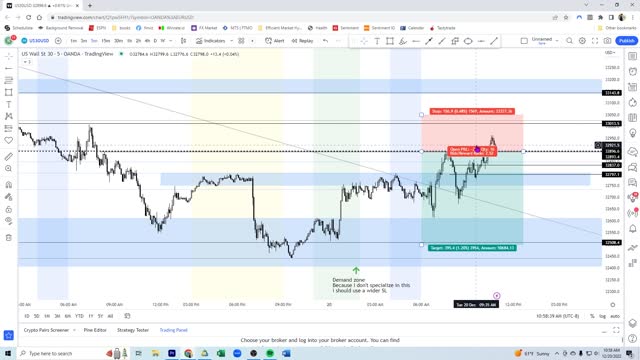Viewport: 640px width, 360px height.
Task: Take a chart snapshot with camera icon
Action: coord(608,41)
